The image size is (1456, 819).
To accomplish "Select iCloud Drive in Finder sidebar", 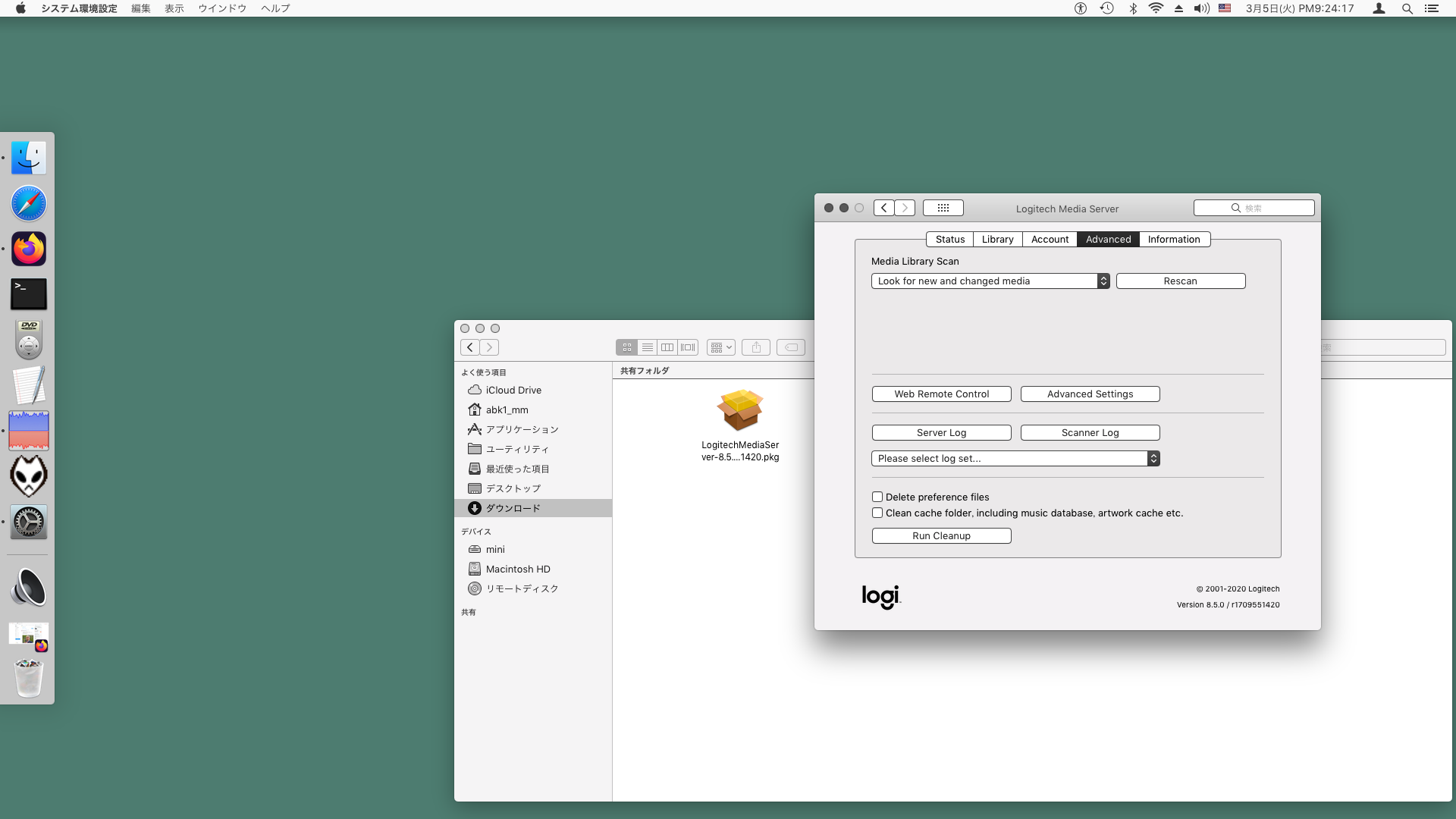I will (533, 390).
